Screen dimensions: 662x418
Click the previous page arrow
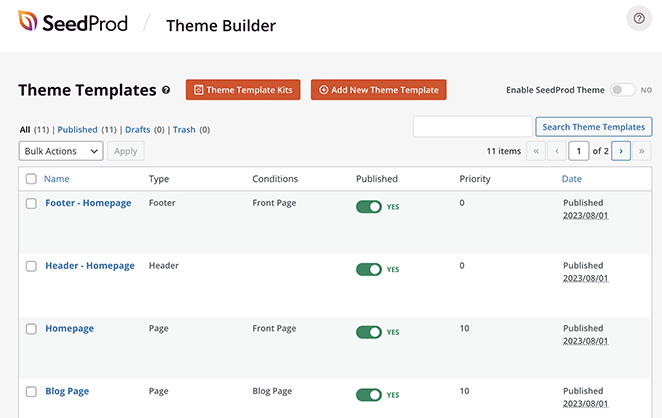[x=556, y=151]
